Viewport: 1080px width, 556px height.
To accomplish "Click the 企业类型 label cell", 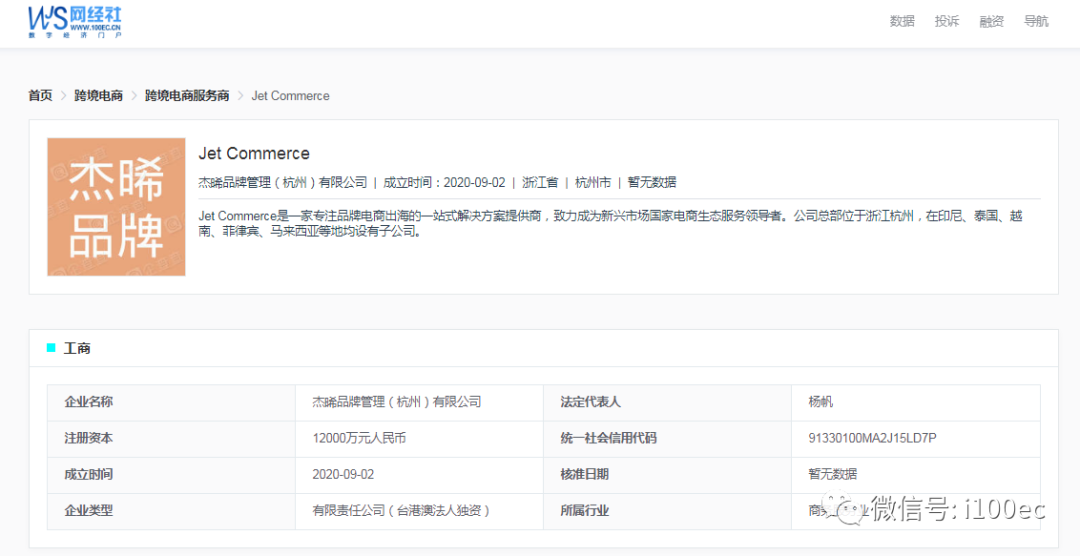I will point(172,511).
